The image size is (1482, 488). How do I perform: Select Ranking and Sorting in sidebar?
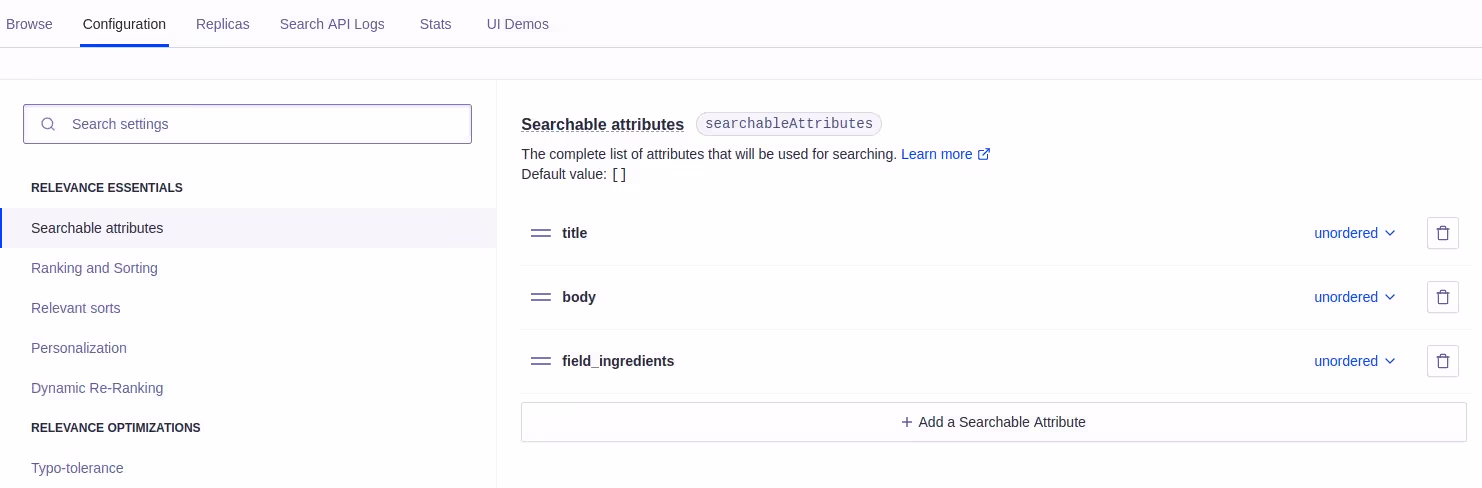95,268
